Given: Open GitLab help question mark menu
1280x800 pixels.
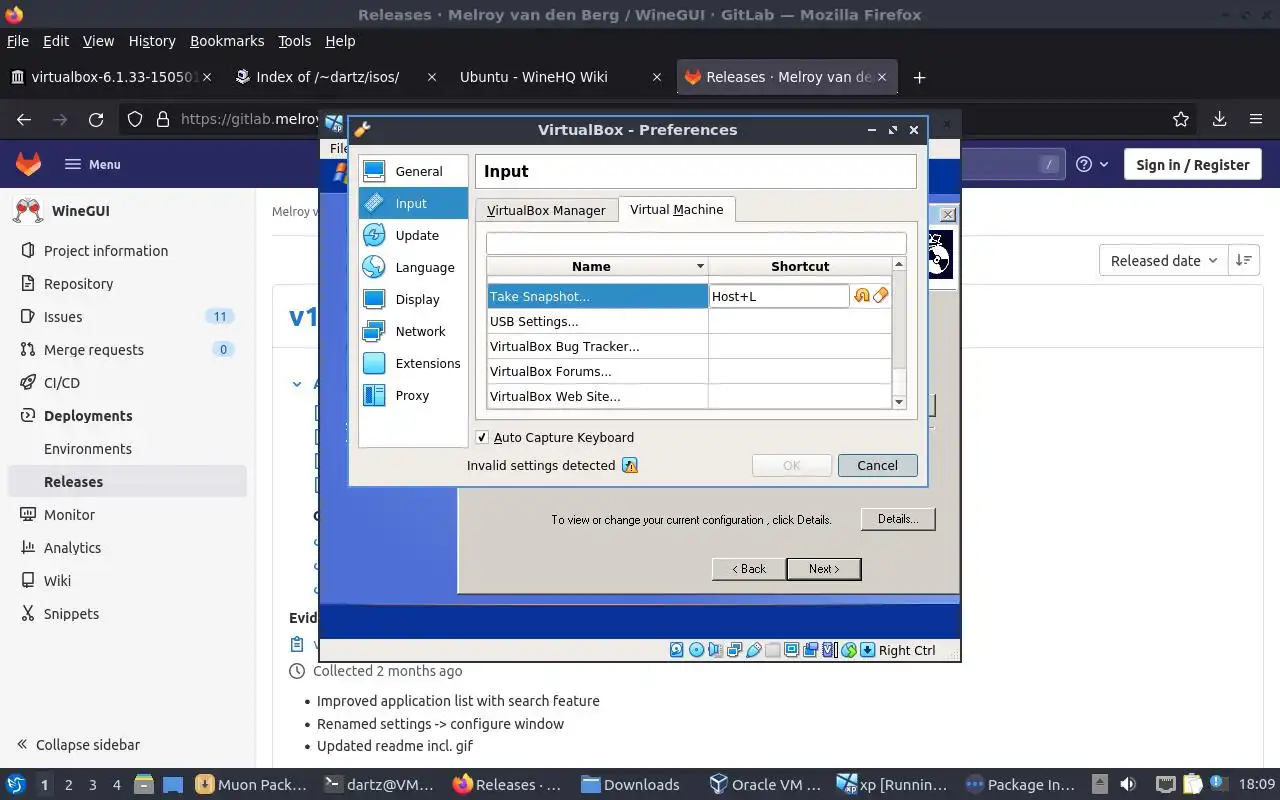Looking at the screenshot, I should click(1092, 164).
